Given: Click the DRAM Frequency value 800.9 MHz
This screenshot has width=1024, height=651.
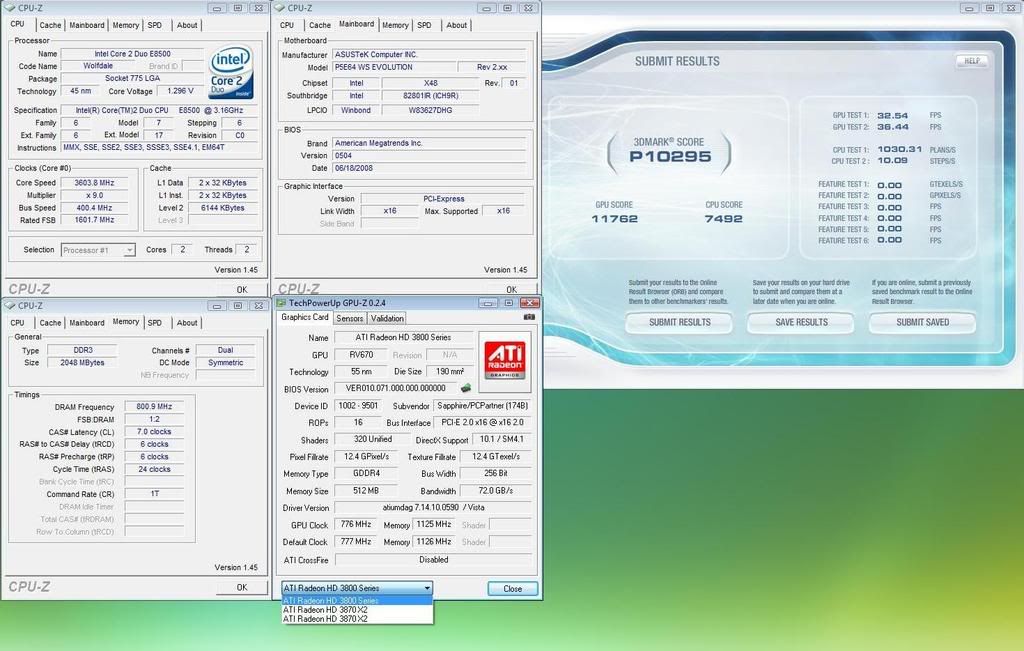Looking at the screenshot, I should tap(154, 406).
